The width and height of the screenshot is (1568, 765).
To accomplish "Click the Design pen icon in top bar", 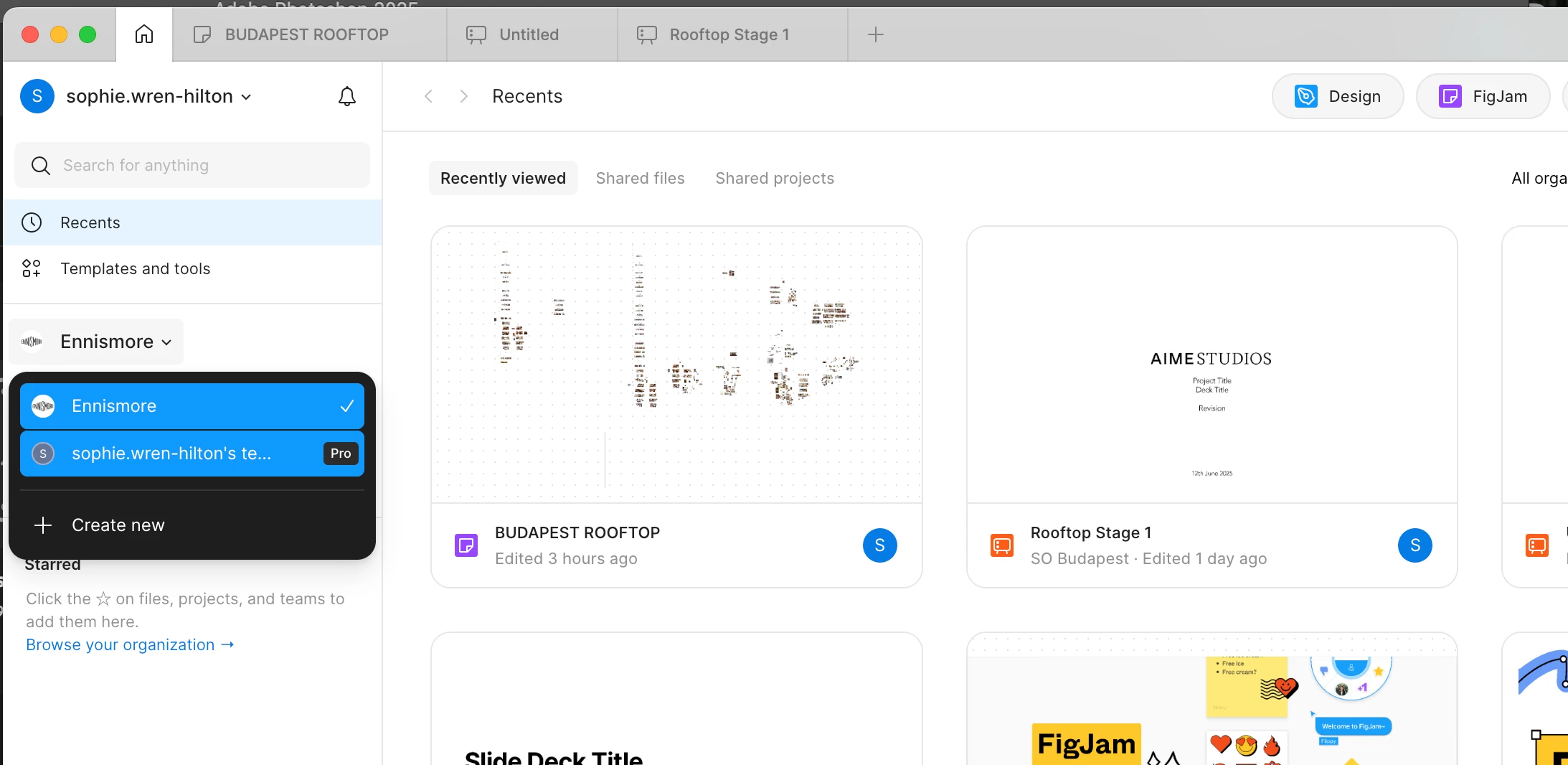I will (1306, 96).
